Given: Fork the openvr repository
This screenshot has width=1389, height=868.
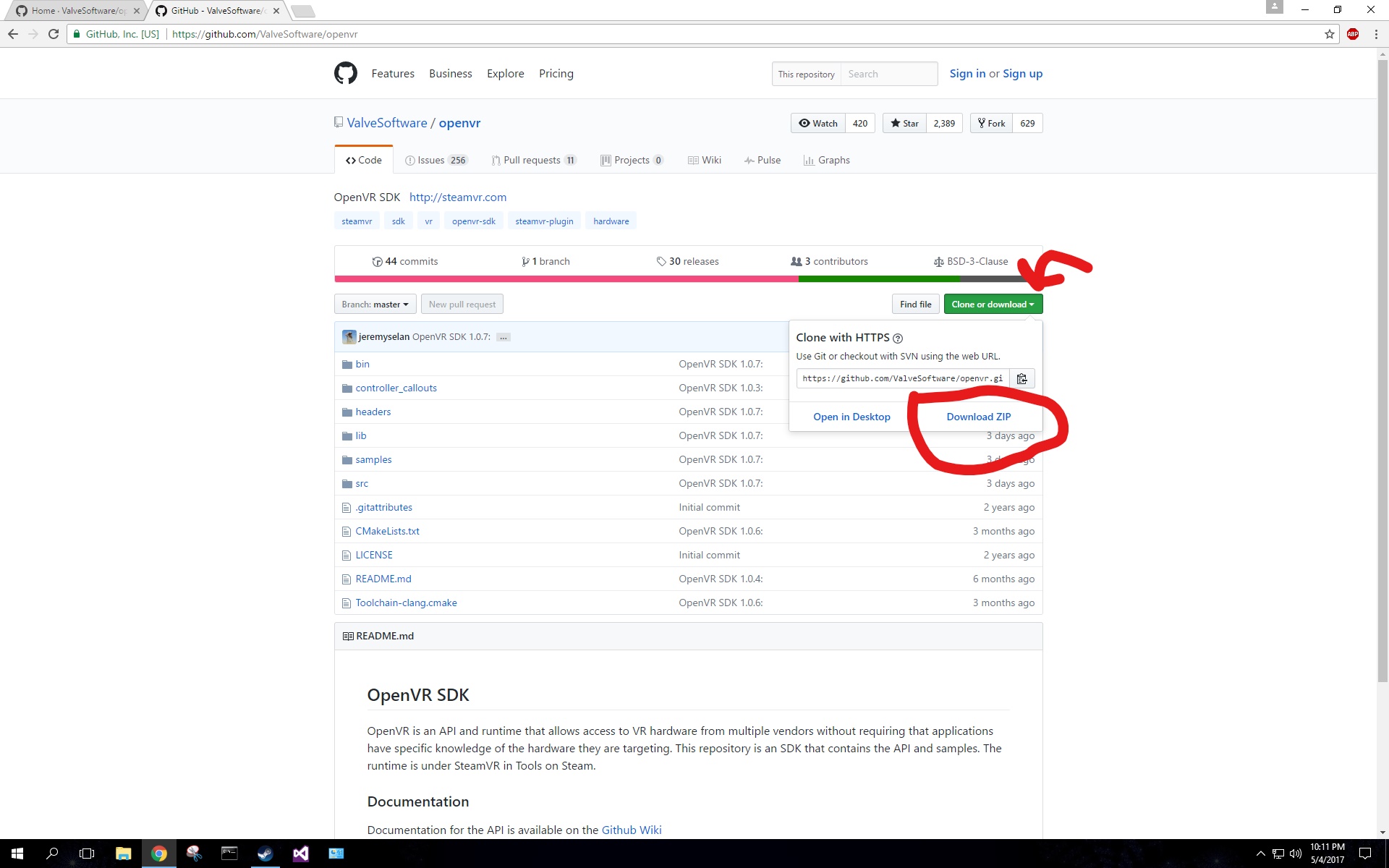Looking at the screenshot, I should [x=991, y=123].
